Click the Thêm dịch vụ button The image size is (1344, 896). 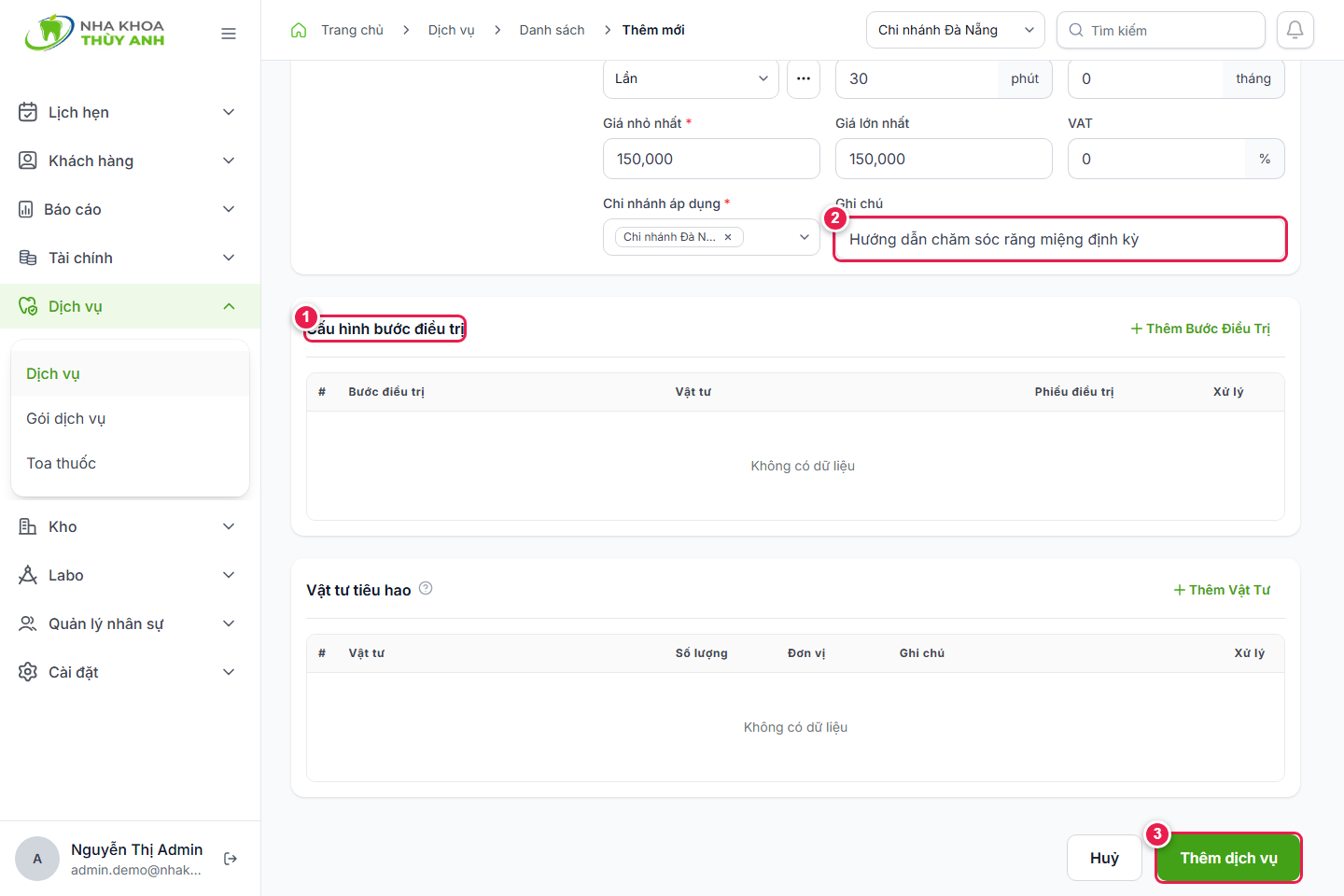coord(1228,858)
